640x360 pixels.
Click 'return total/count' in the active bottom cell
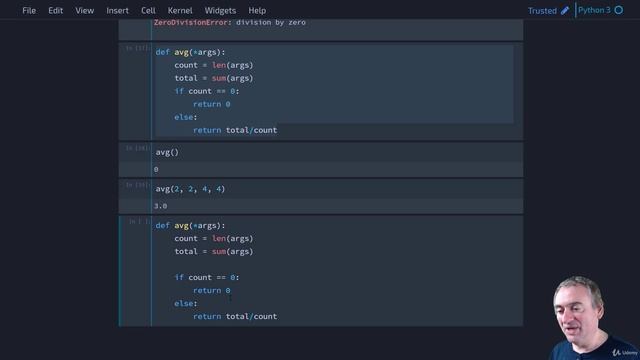(x=235, y=316)
